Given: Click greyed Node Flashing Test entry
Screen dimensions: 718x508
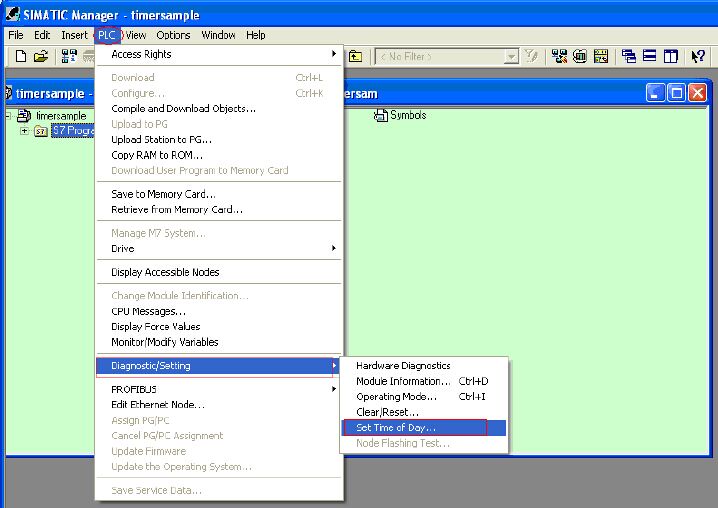Looking at the screenshot, I should point(424,443).
